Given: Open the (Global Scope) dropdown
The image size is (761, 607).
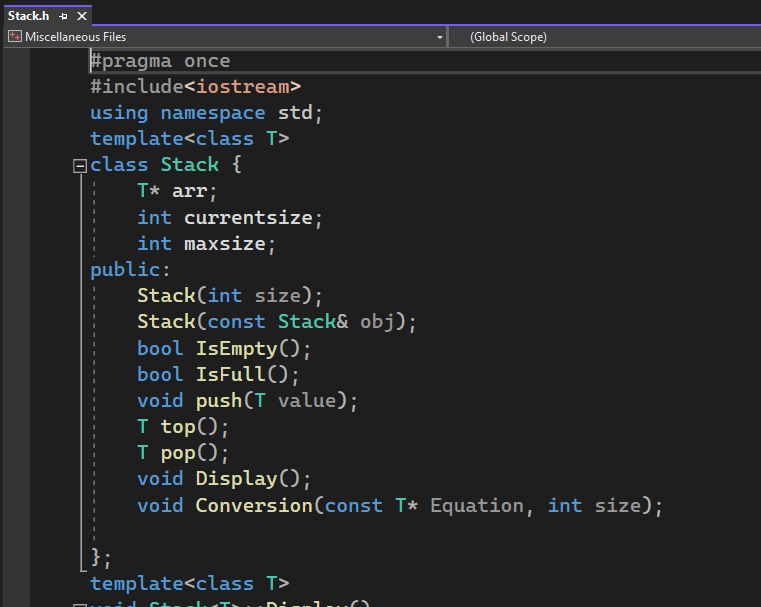Looking at the screenshot, I should pyautogui.click(x=605, y=37).
